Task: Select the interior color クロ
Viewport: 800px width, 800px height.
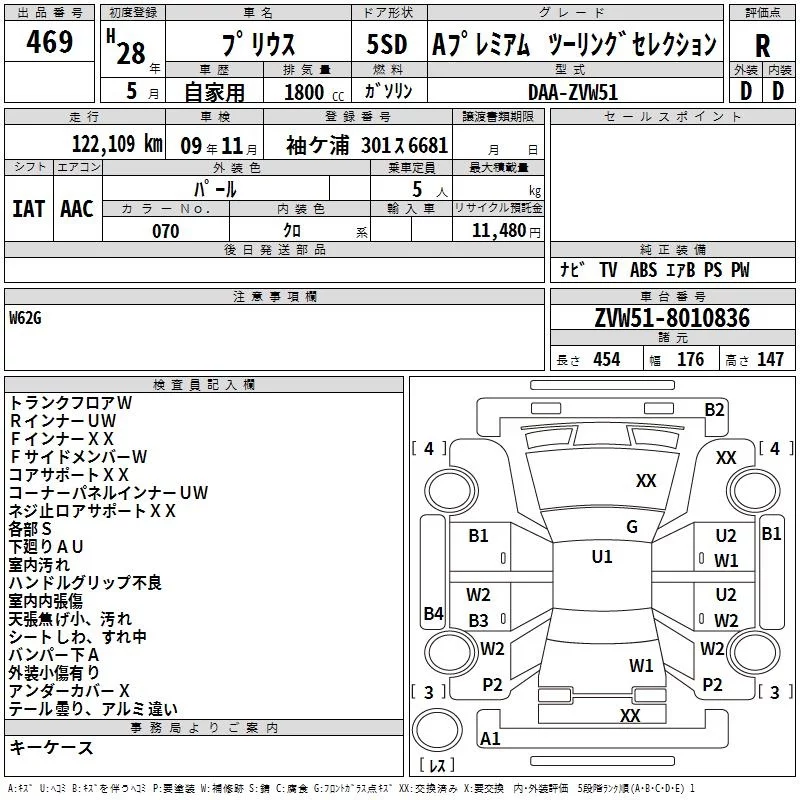Action: pyautogui.click(x=292, y=231)
